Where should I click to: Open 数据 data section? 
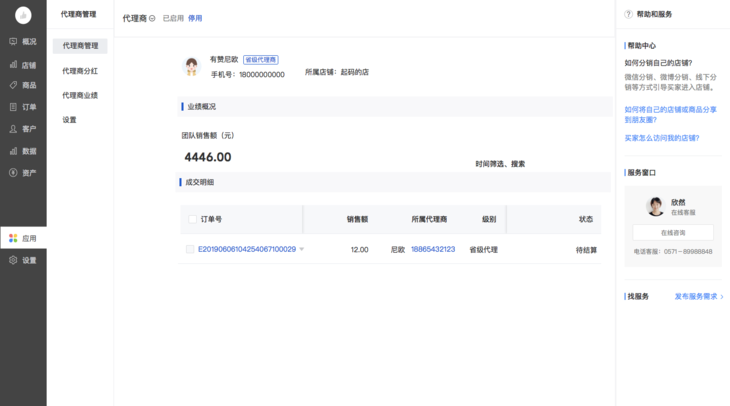(23, 151)
